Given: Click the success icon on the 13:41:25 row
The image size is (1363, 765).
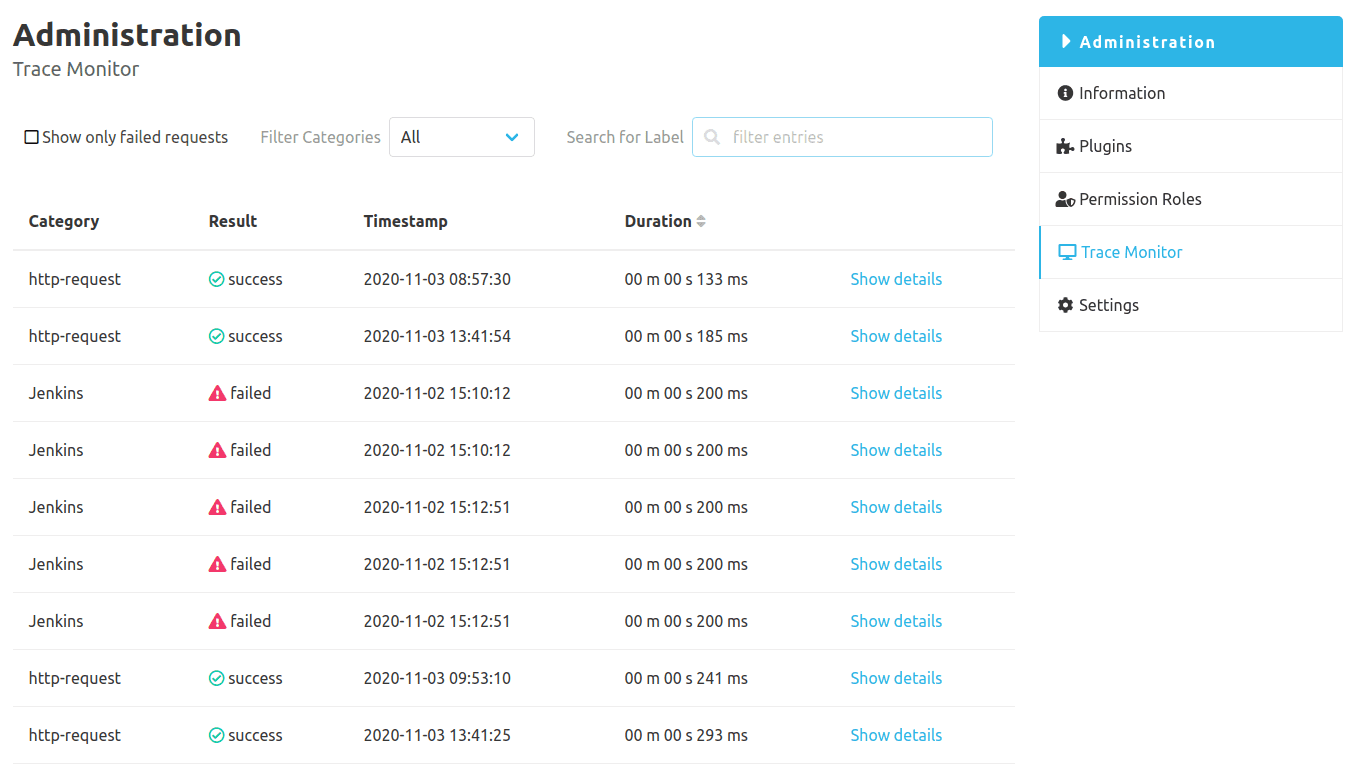Looking at the screenshot, I should (x=216, y=734).
